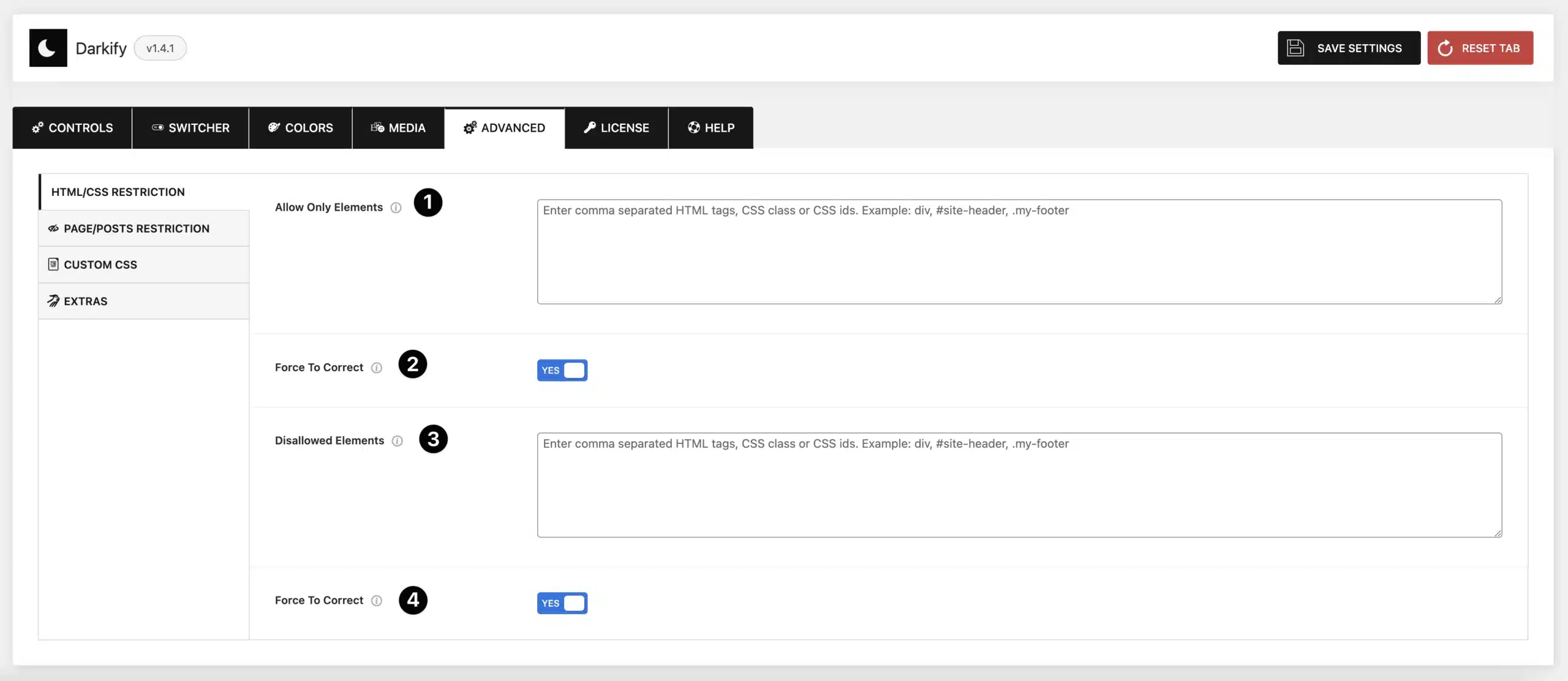Screen dimensions: 1568x681
Task: Click the info icon by second Force To Correct
Action: point(377,601)
